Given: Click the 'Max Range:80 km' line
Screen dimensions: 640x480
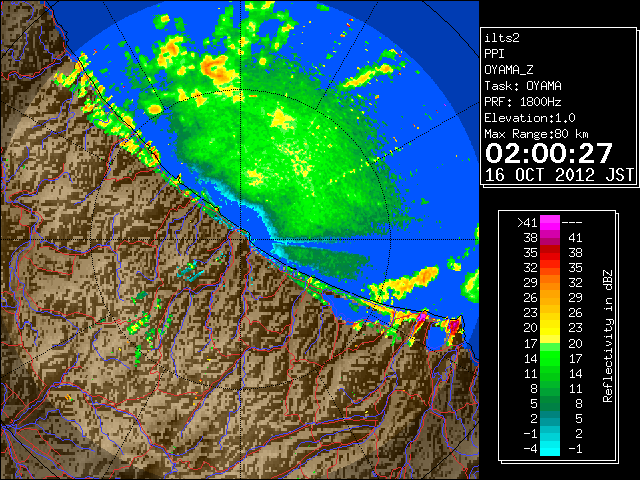Looking at the screenshot, I should pyautogui.click(x=537, y=134).
